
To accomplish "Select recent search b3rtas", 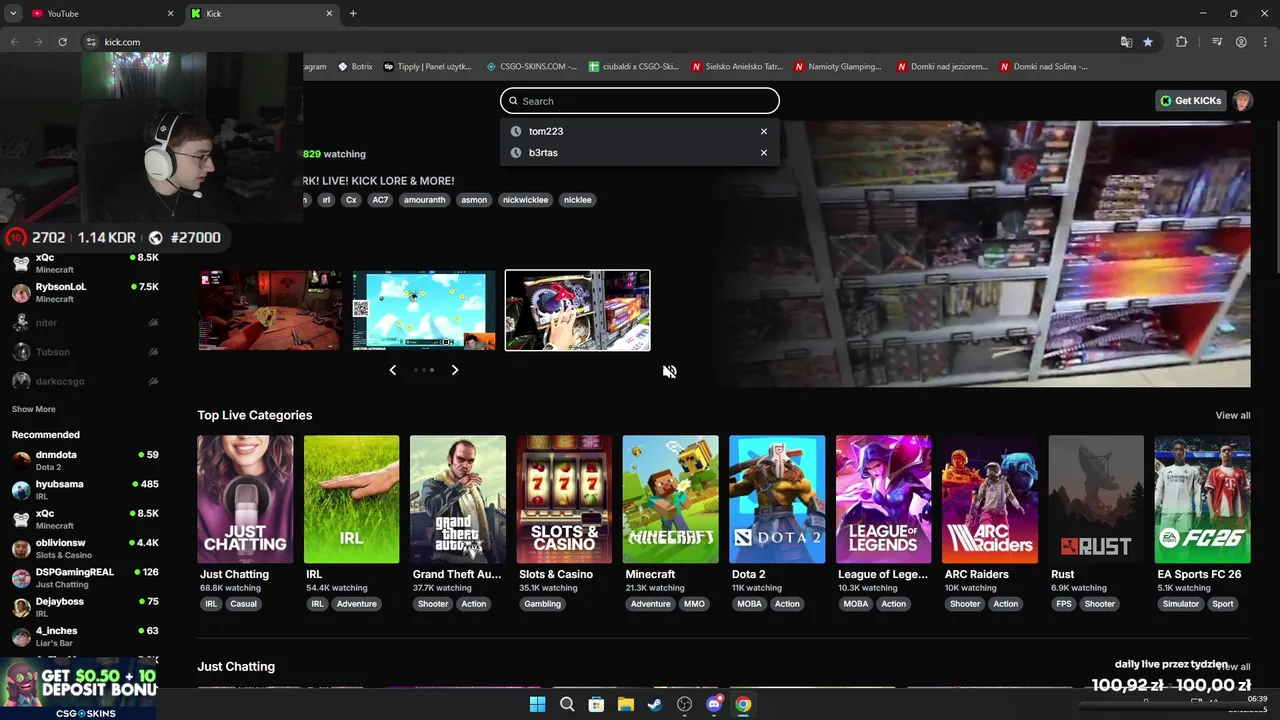I will point(543,153).
